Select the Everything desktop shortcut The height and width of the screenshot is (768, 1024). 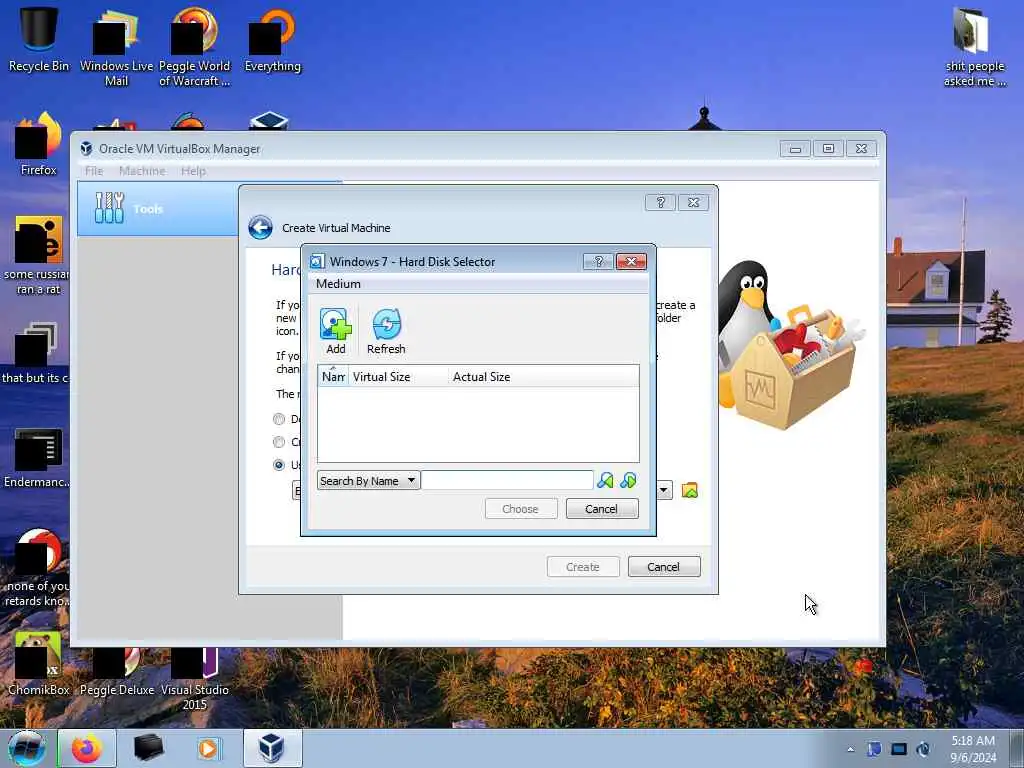(273, 40)
